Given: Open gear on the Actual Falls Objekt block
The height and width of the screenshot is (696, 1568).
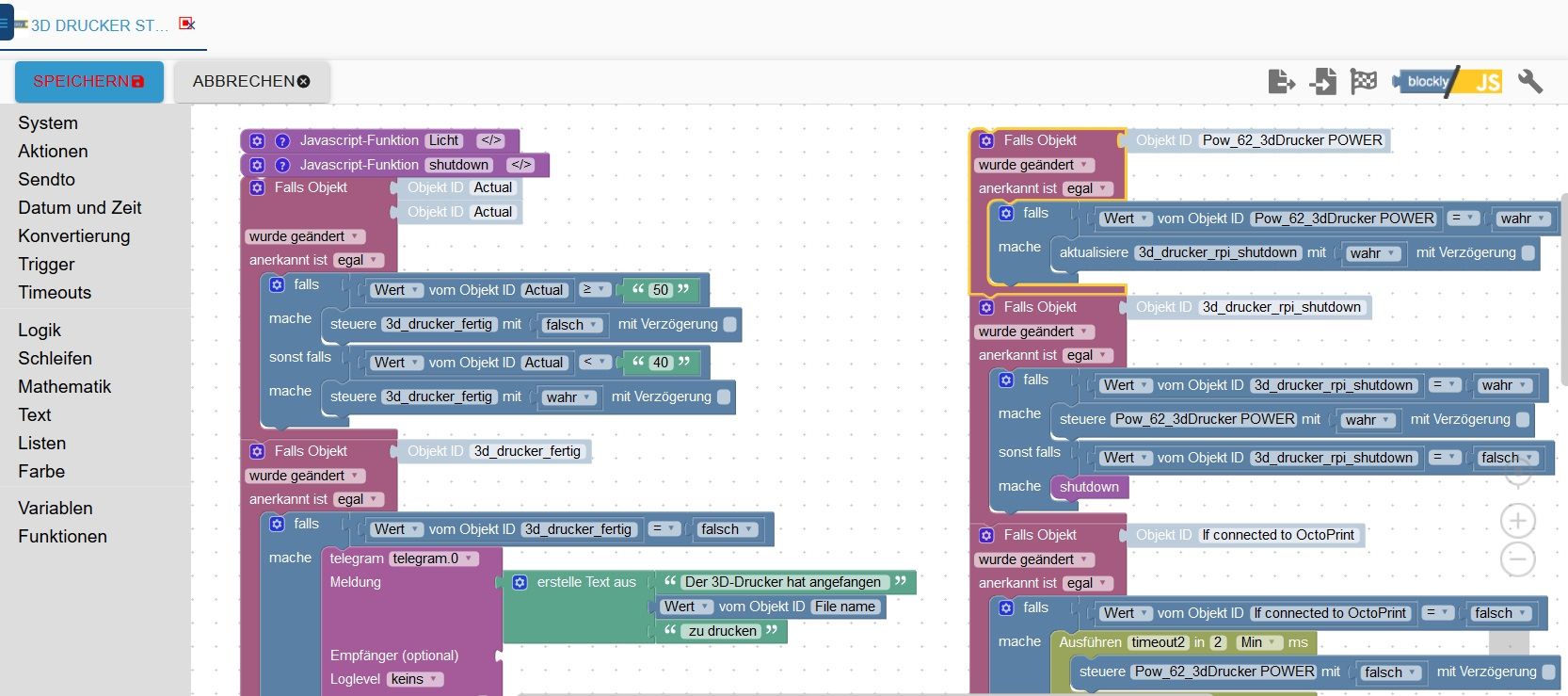Looking at the screenshot, I should (x=257, y=187).
